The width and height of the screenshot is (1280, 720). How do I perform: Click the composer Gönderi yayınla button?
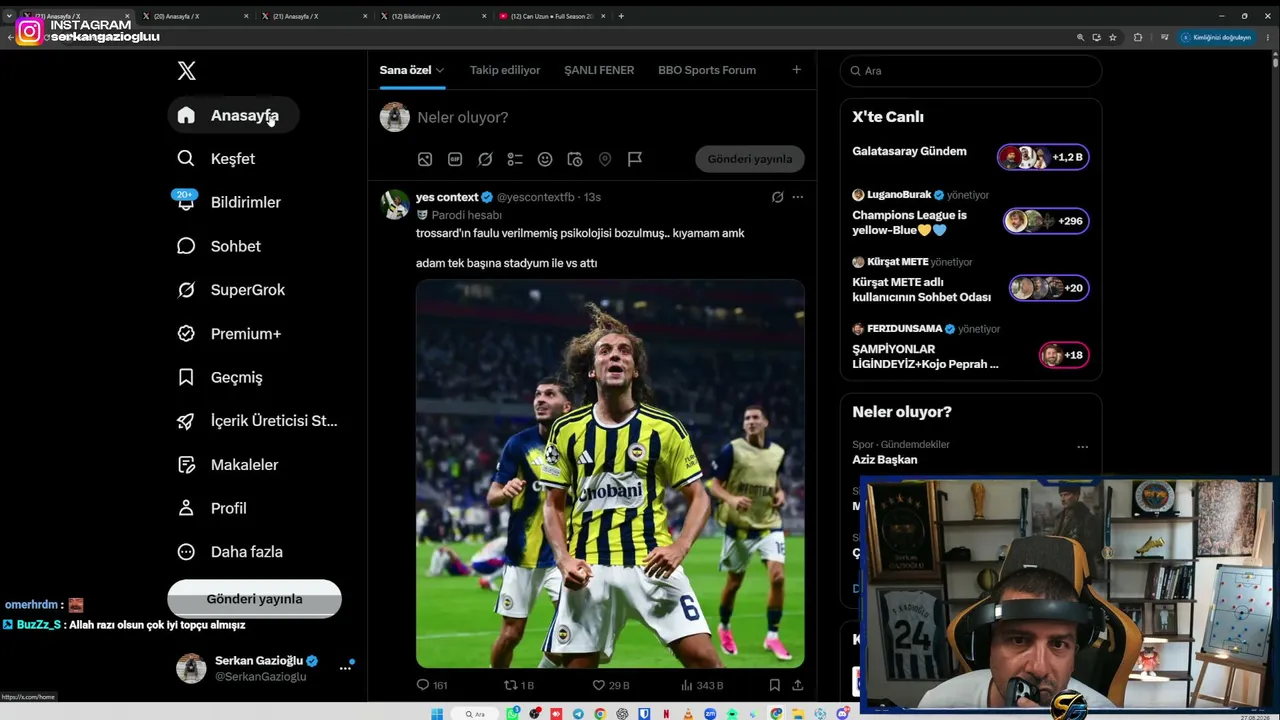(750, 159)
